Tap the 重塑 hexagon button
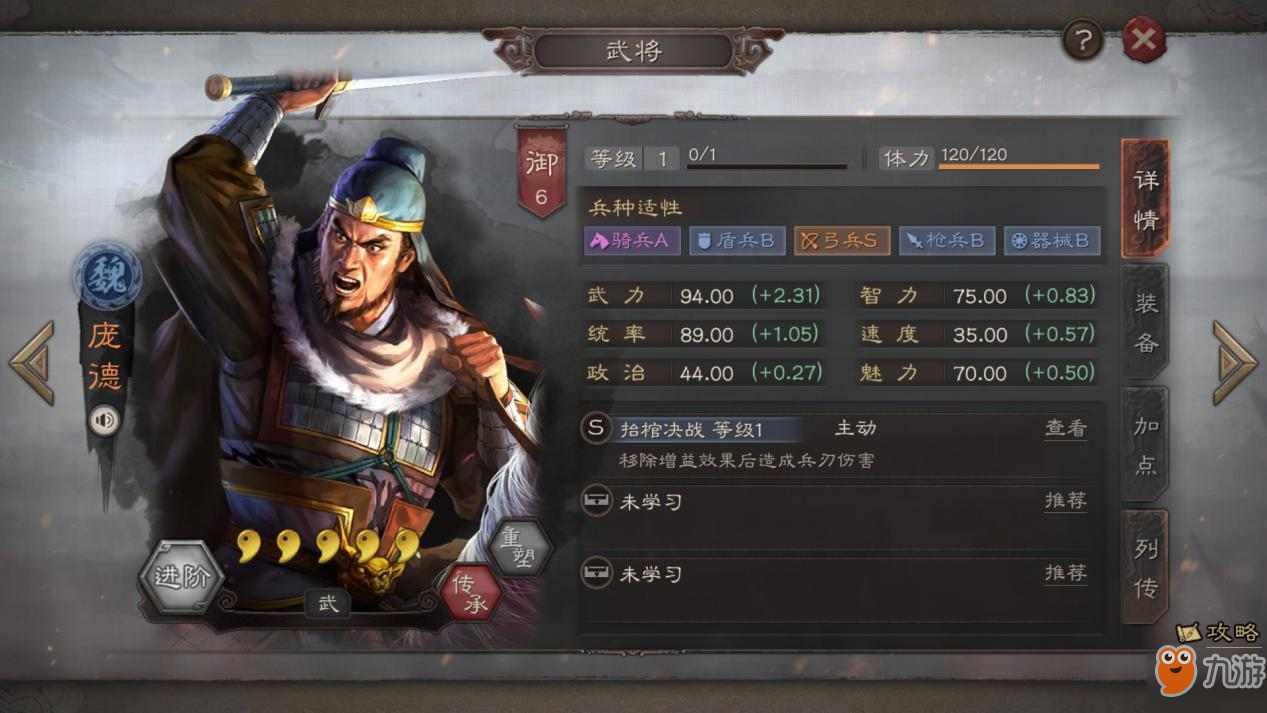Viewport: 1267px width, 713px height. pos(519,548)
